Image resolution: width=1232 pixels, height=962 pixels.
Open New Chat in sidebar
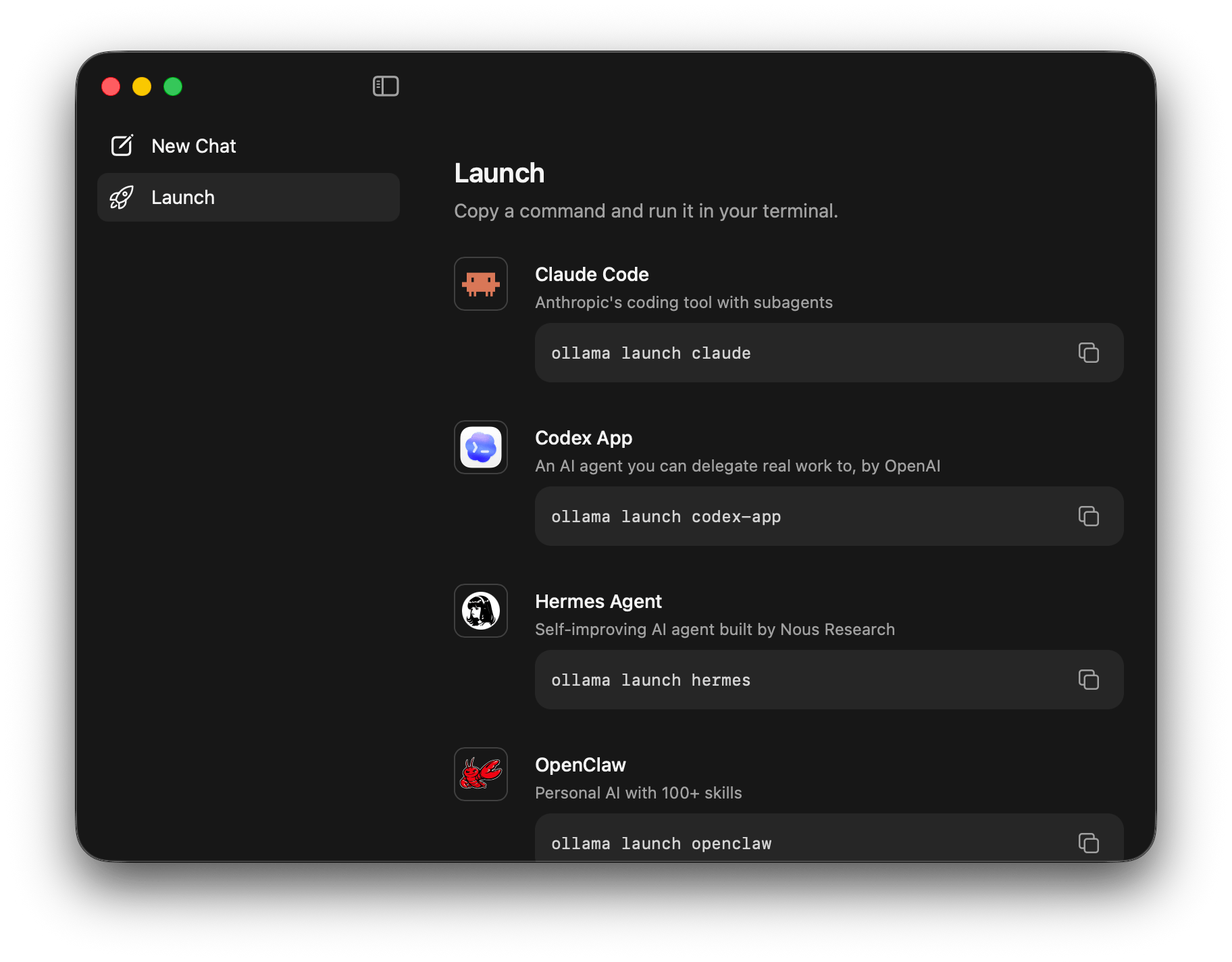coord(249,146)
